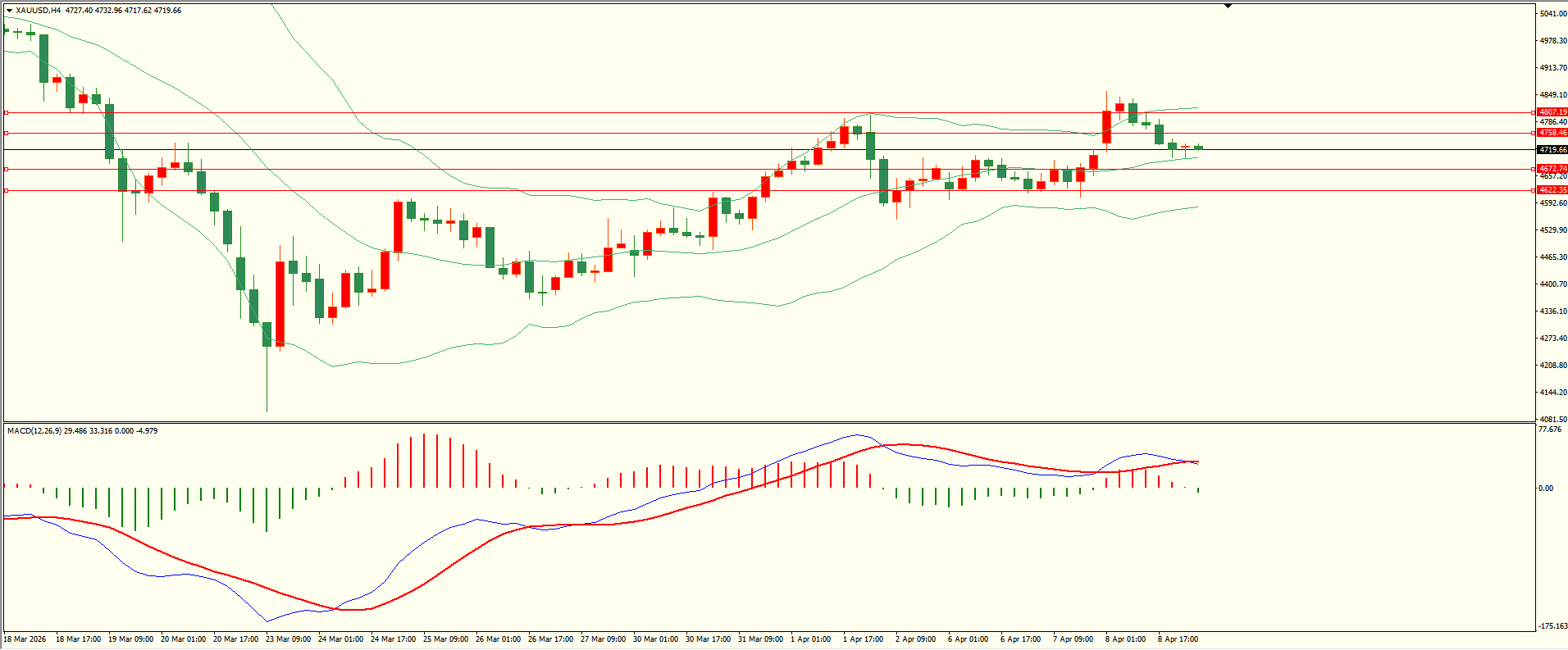1568x650 pixels.
Task: Click the 5041.00 value on the price scale
Action: 1553,14
